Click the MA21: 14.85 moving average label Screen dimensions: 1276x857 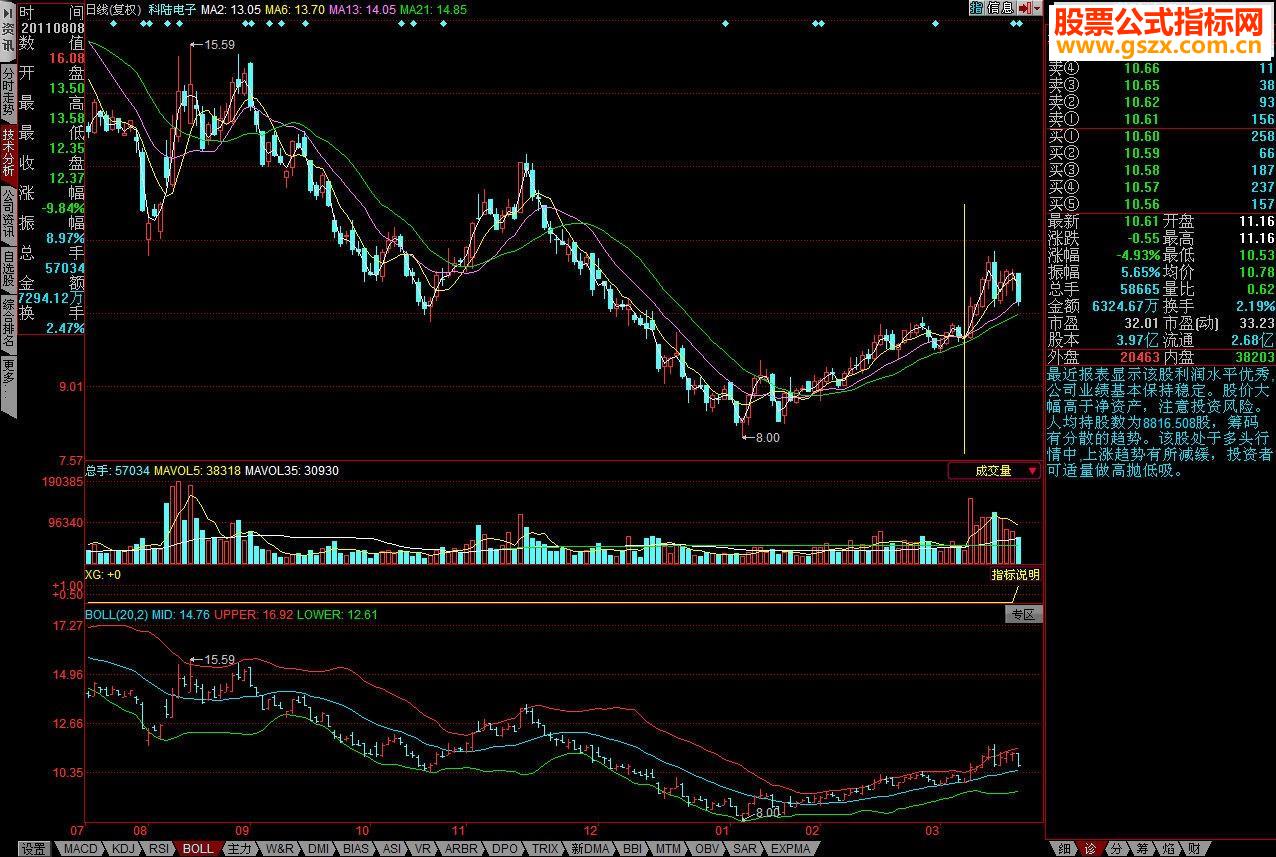433,8
